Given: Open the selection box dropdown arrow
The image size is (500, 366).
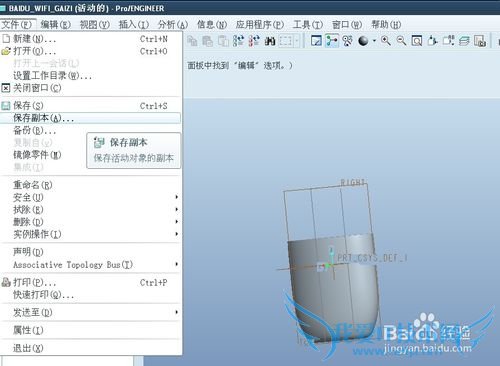Looking at the screenshot, I should [x=296, y=41].
